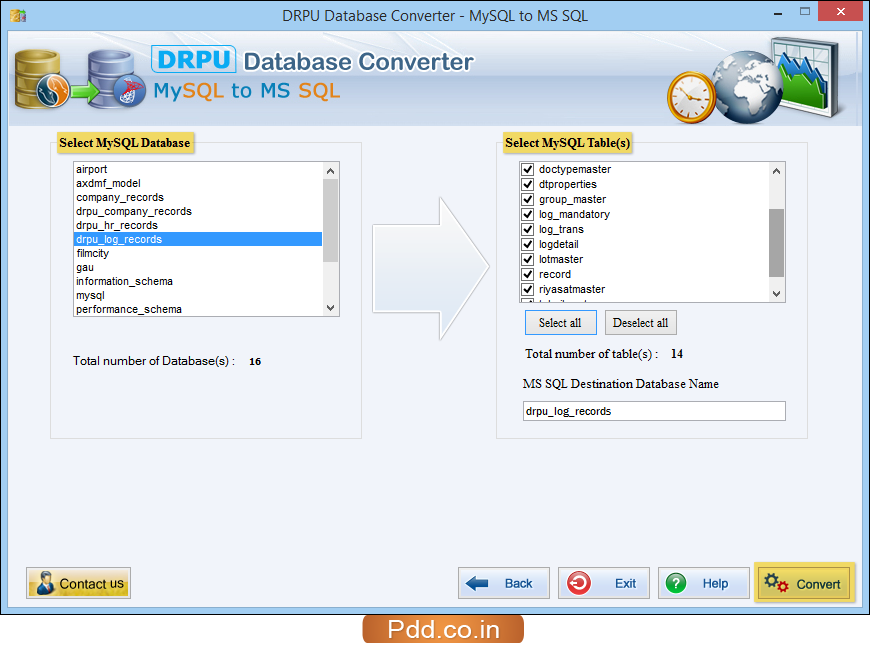Choose the filmcity database
Screen dimensions: 870x650
(x=198, y=253)
